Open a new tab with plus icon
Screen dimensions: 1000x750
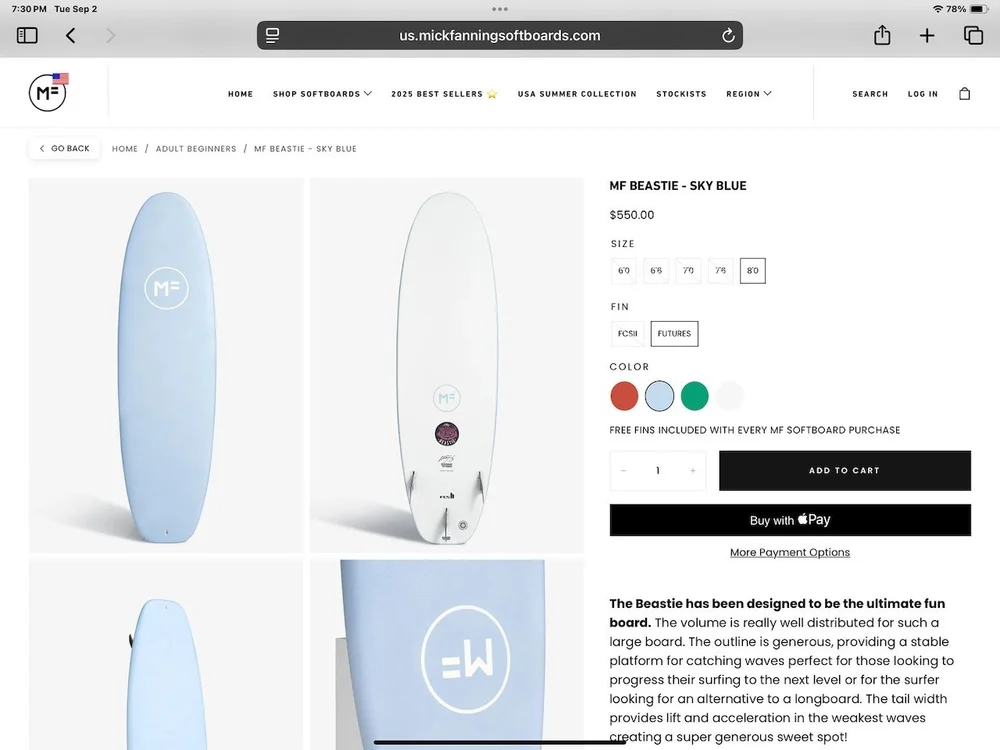pyautogui.click(x=927, y=35)
